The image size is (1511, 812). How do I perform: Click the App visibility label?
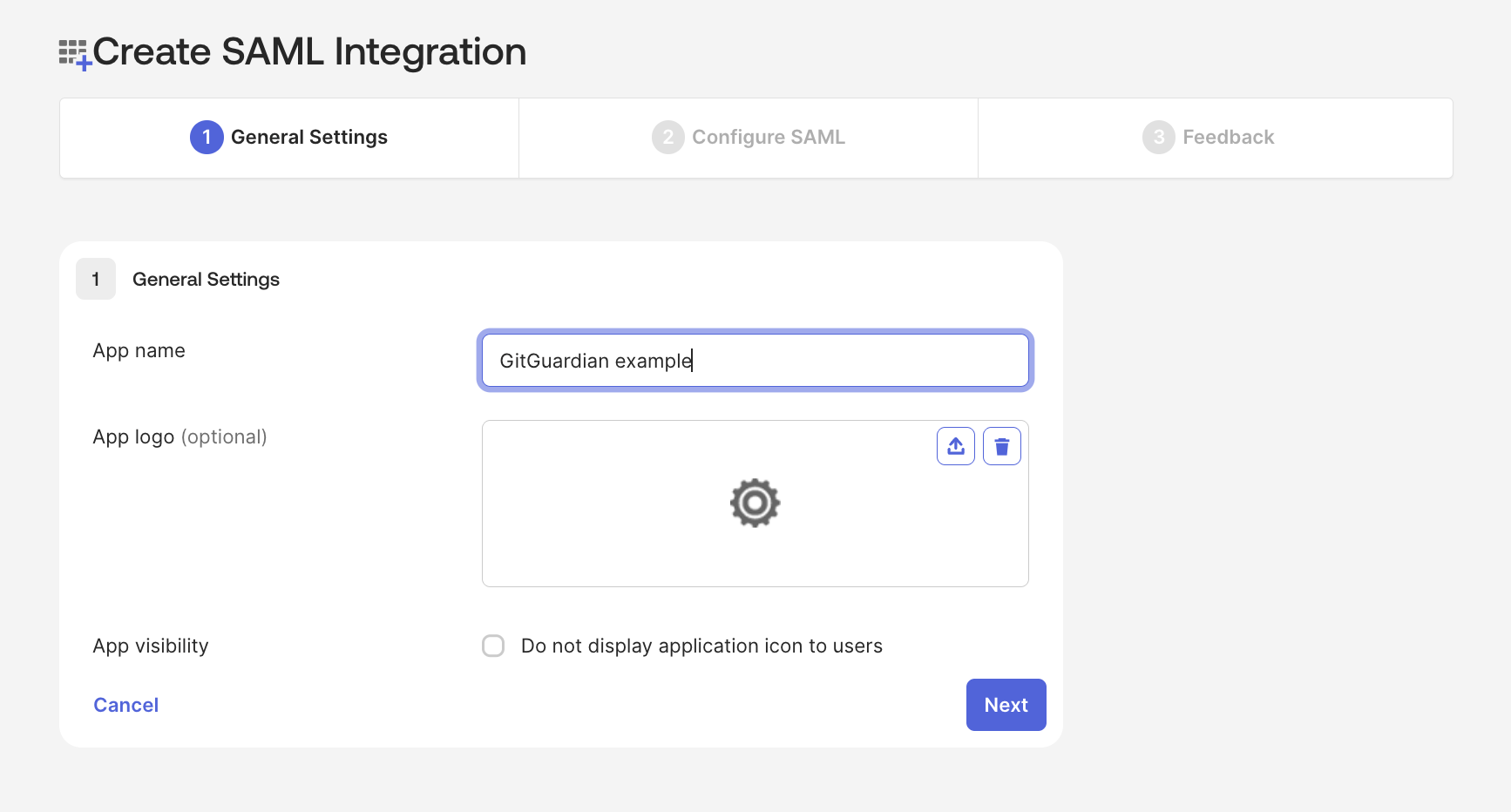click(151, 646)
